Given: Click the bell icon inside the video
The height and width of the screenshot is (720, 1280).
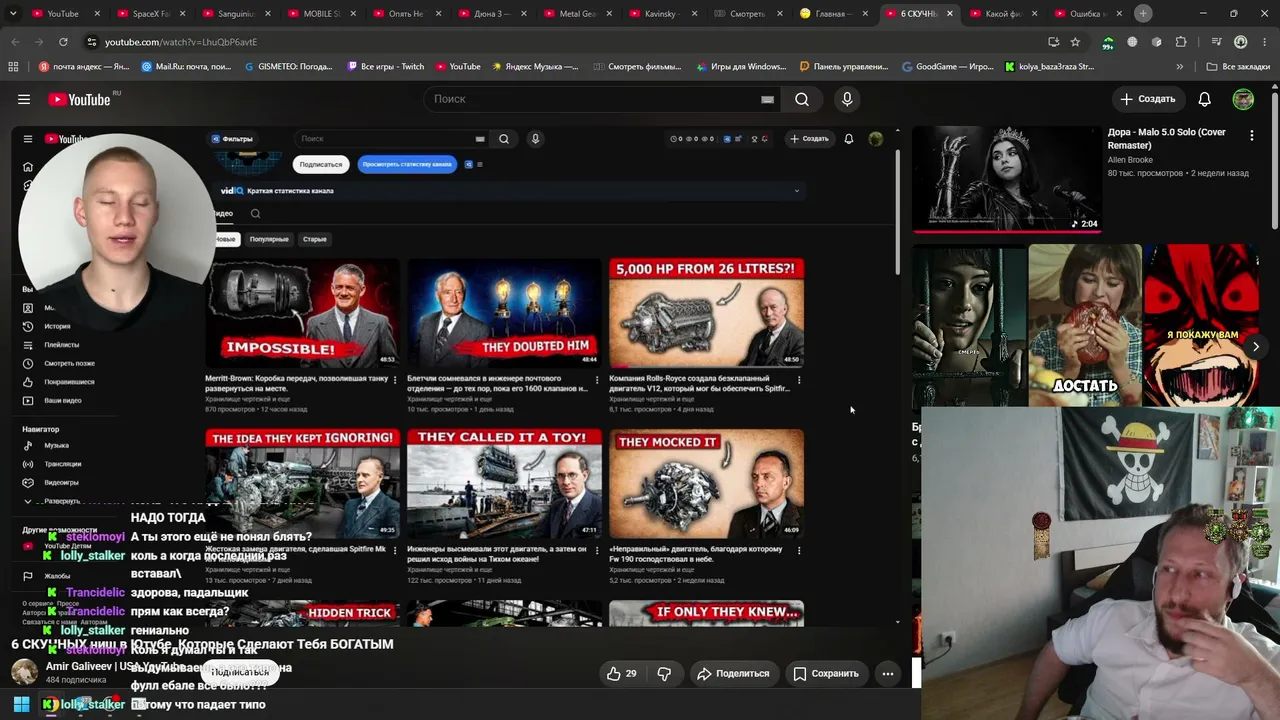Looking at the screenshot, I should coord(849,139).
